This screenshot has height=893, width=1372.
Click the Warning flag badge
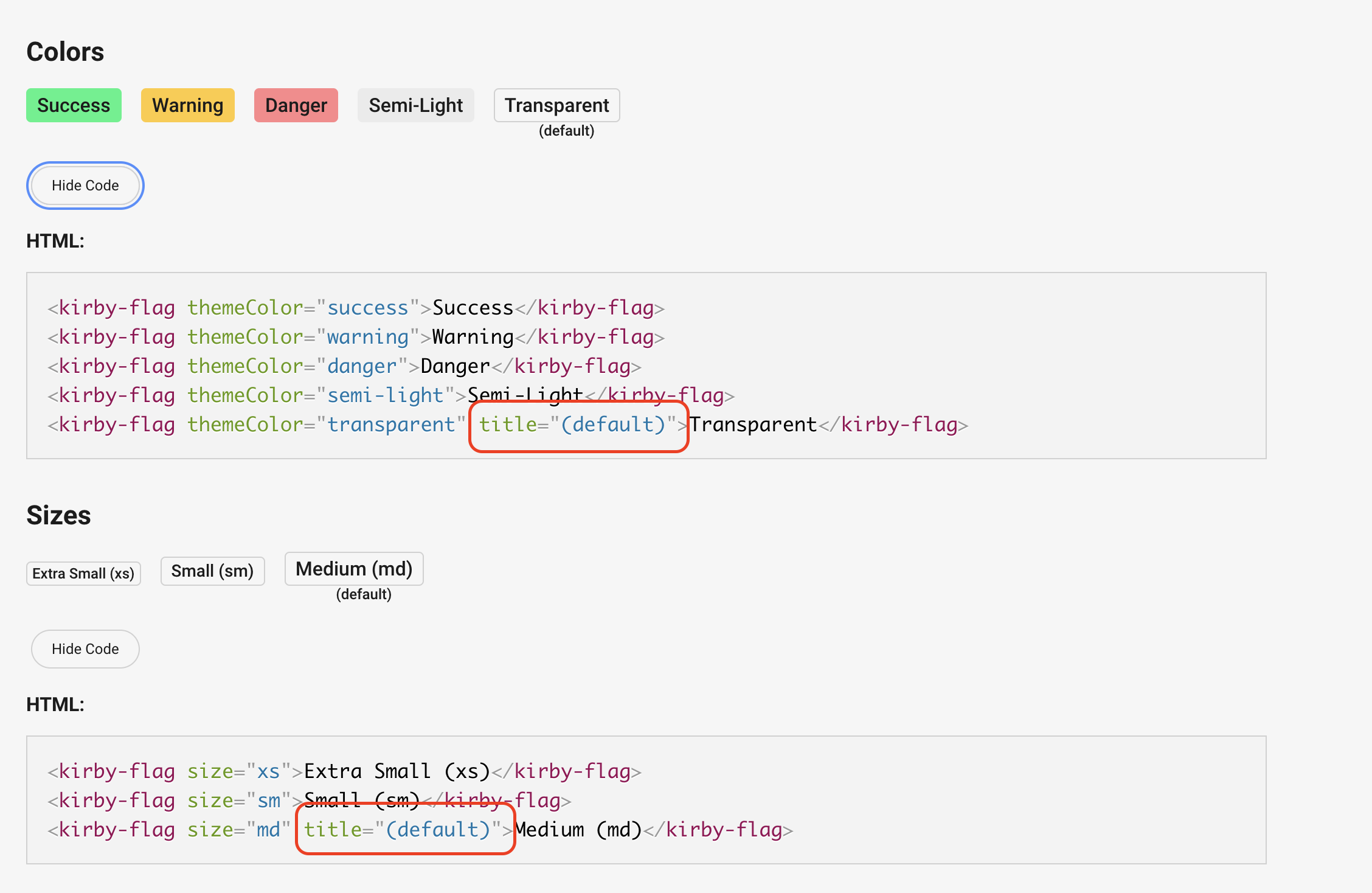click(x=187, y=105)
